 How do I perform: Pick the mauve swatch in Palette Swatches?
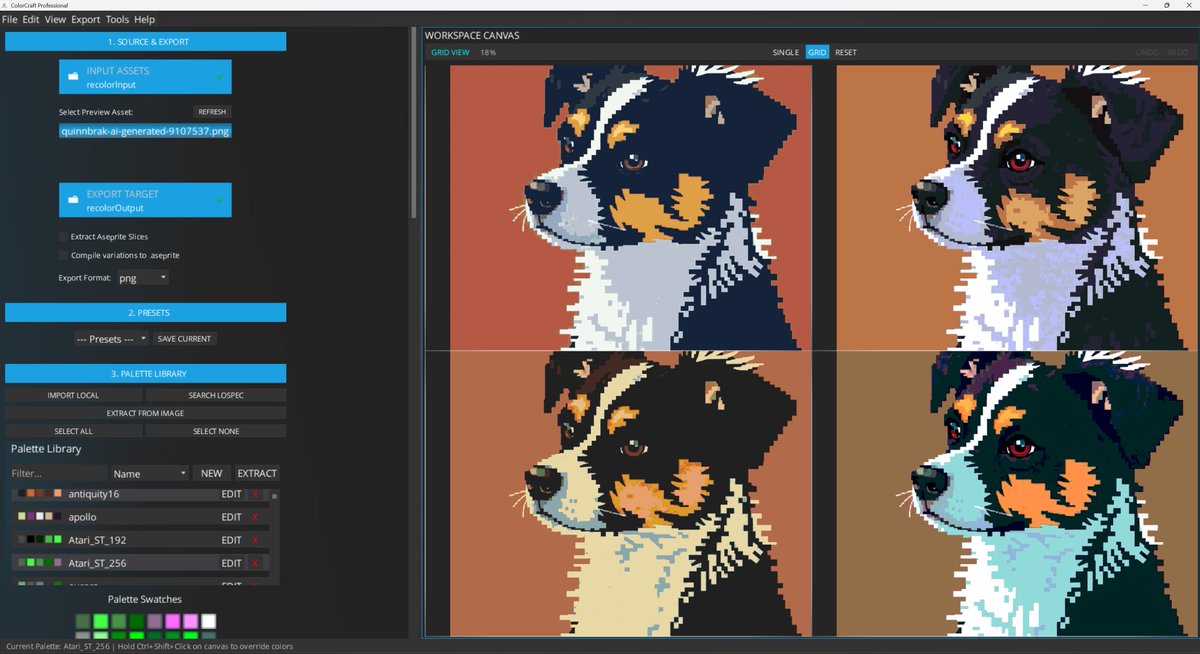tap(154, 621)
